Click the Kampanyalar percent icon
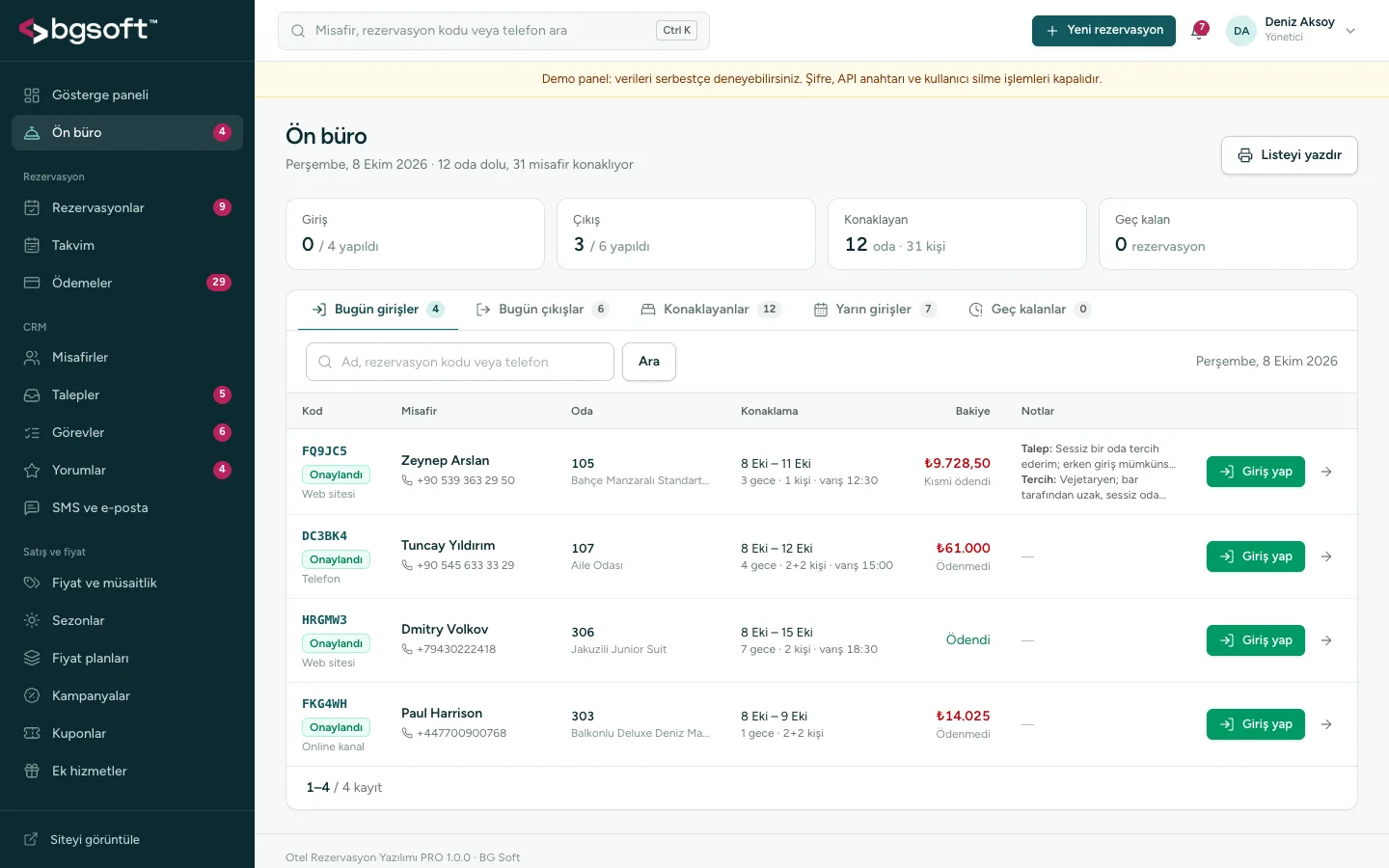 tap(32, 696)
